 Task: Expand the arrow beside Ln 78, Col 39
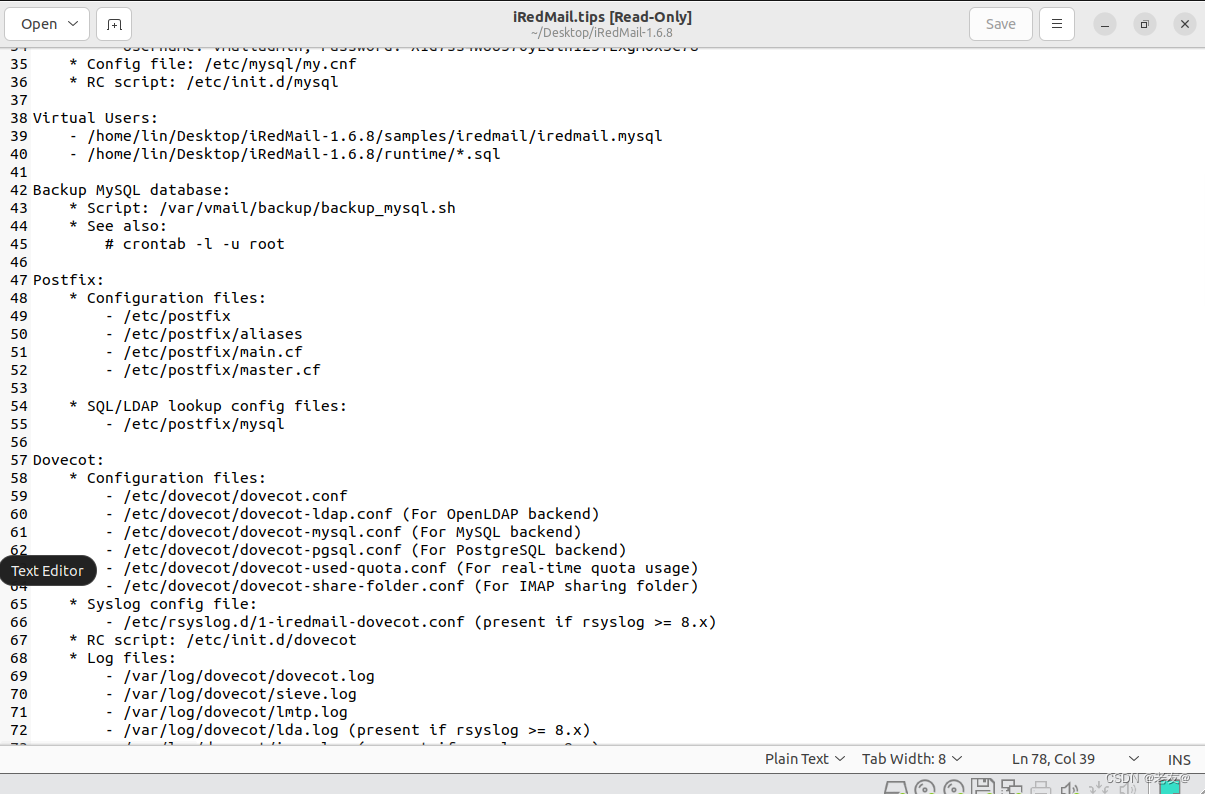(1133, 759)
